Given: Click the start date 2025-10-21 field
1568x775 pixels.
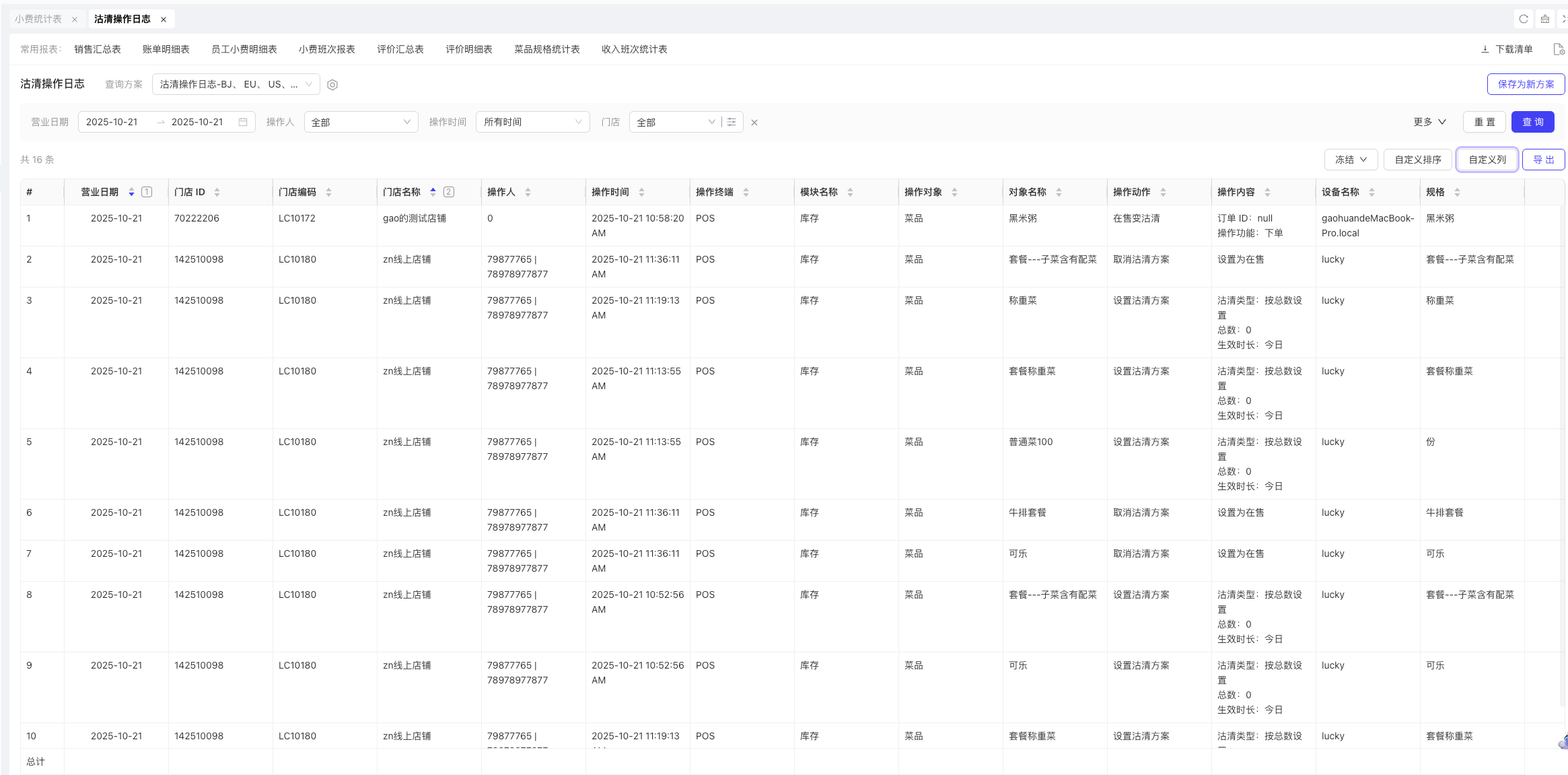Looking at the screenshot, I should [112, 122].
